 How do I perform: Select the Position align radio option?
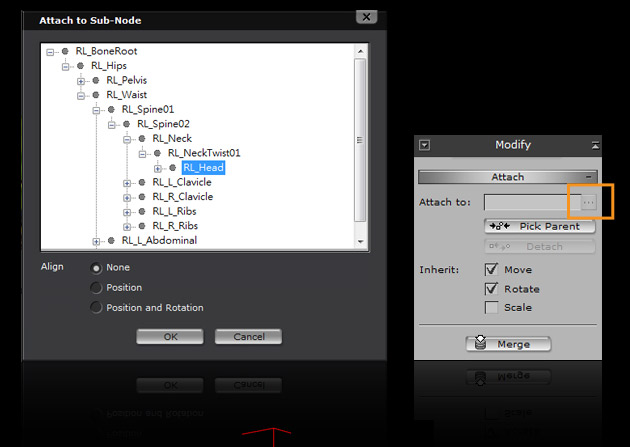(x=96, y=288)
